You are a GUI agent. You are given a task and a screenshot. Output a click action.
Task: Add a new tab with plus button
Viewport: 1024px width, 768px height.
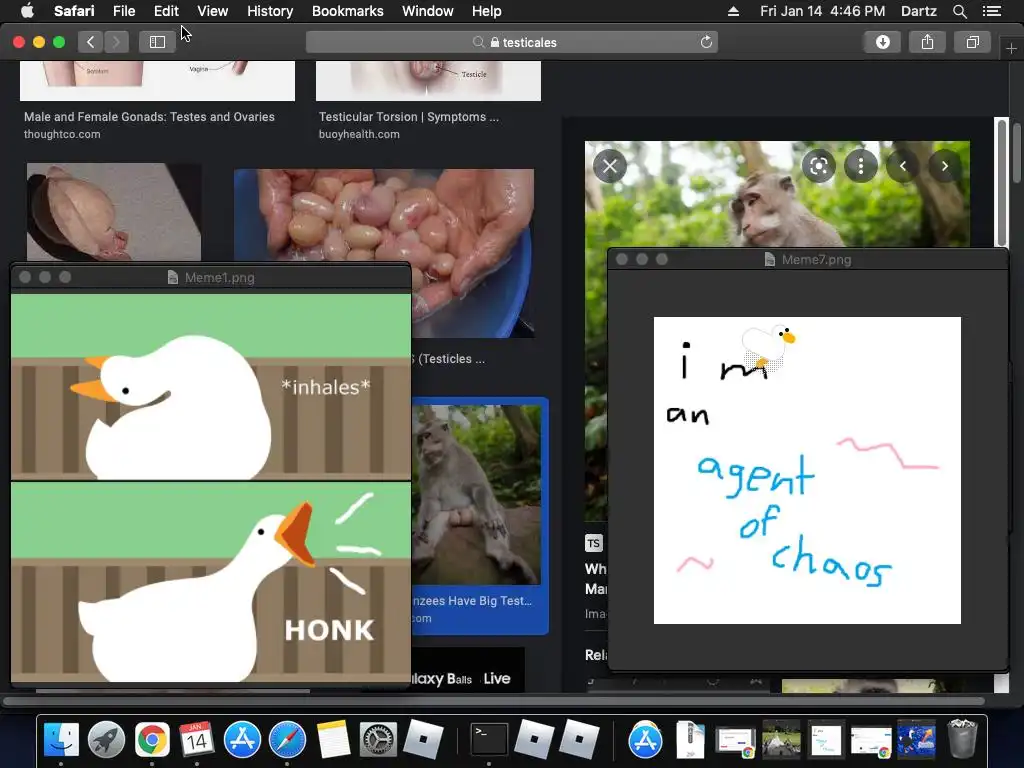point(1011,49)
